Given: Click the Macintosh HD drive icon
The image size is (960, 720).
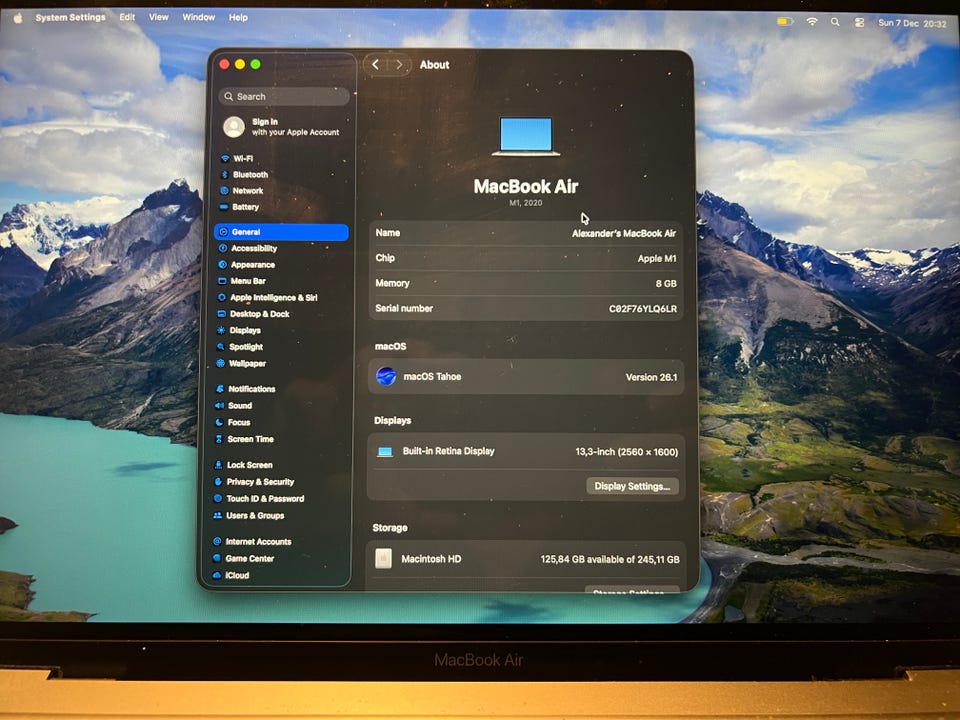Looking at the screenshot, I should tap(383, 558).
